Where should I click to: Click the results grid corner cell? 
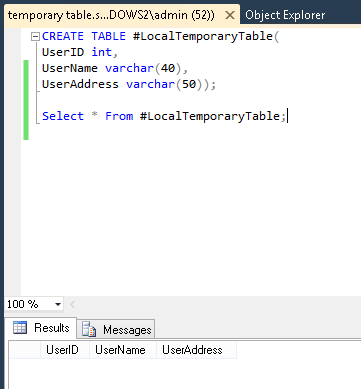pyautogui.click(x=25, y=350)
